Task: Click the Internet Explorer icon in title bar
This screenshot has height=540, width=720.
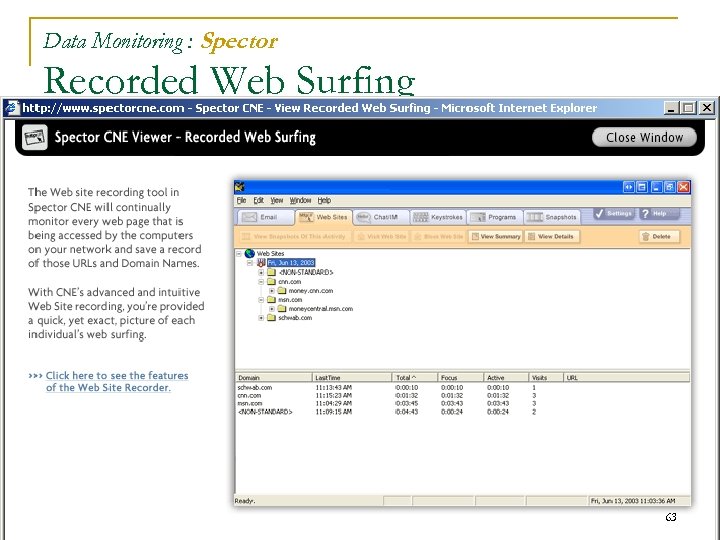Action: pos(12,108)
